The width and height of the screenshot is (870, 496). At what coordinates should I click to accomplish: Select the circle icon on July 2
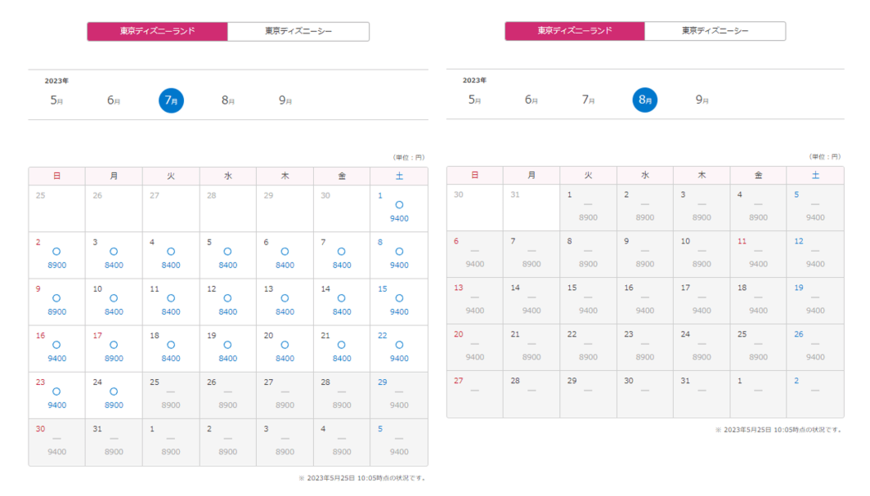click(57, 252)
